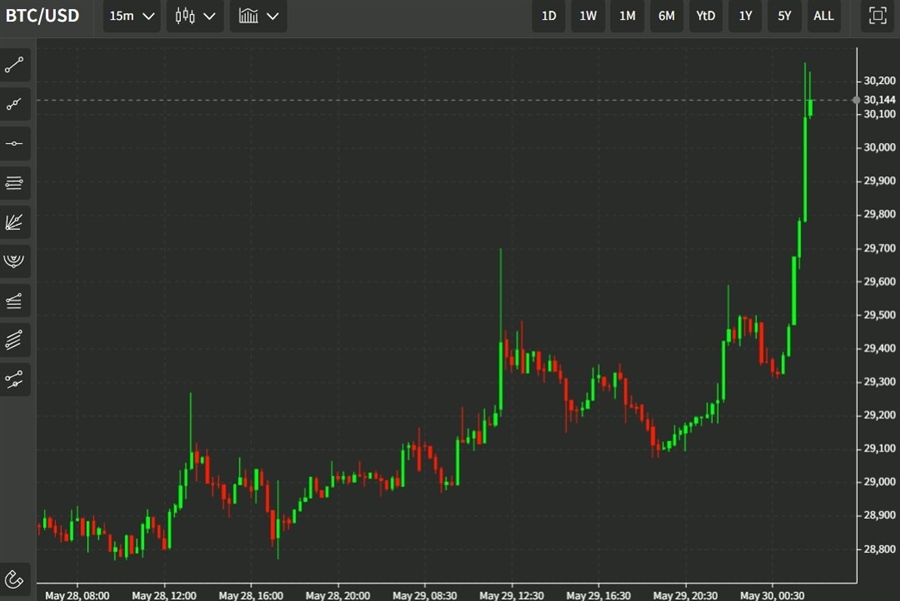Show ALL historical price data
This screenshot has width=900, height=601.
click(823, 16)
